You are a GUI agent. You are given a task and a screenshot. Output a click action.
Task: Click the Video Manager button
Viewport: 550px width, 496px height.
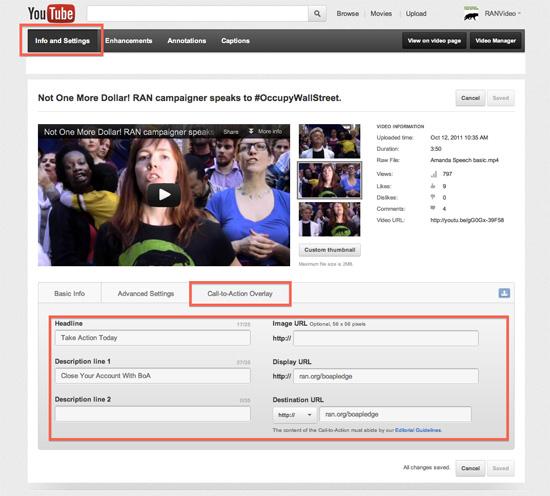click(495, 41)
